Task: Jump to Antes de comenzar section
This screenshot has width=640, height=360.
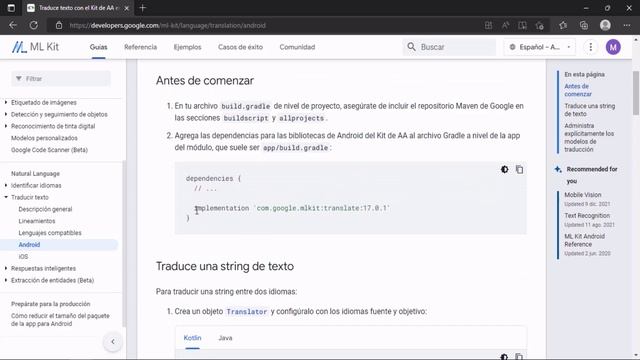Action: point(578,90)
